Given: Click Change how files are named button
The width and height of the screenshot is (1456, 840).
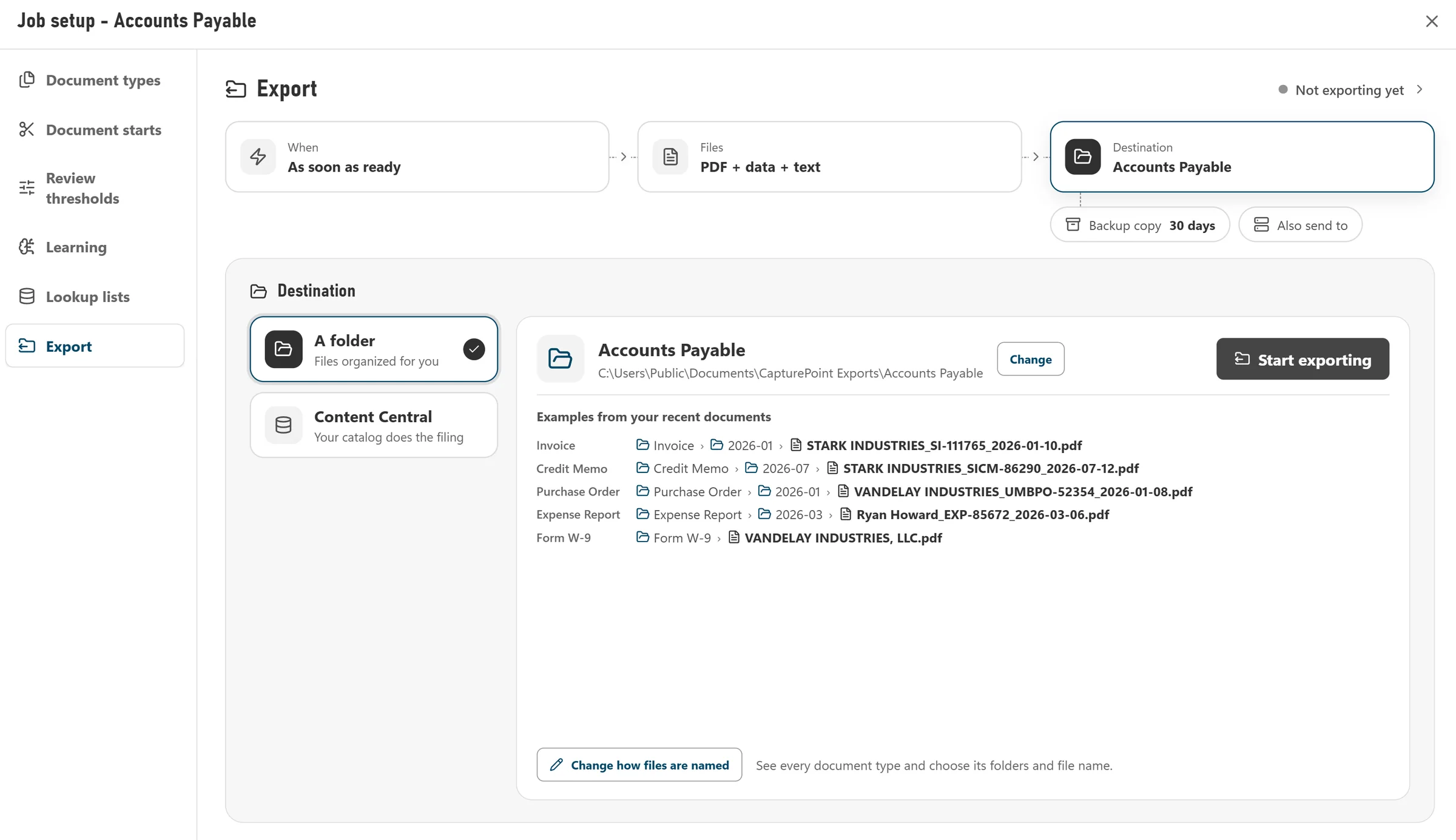Looking at the screenshot, I should coord(639,765).
